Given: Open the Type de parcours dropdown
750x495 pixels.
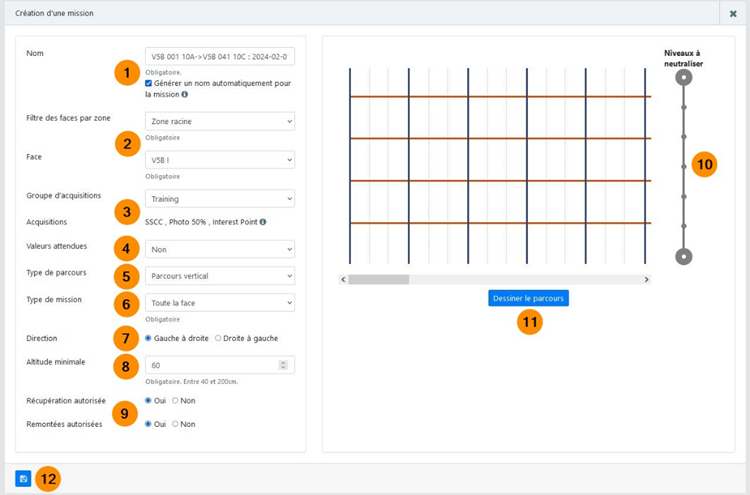Looking at the screenshot, I should tap(220, 275).
